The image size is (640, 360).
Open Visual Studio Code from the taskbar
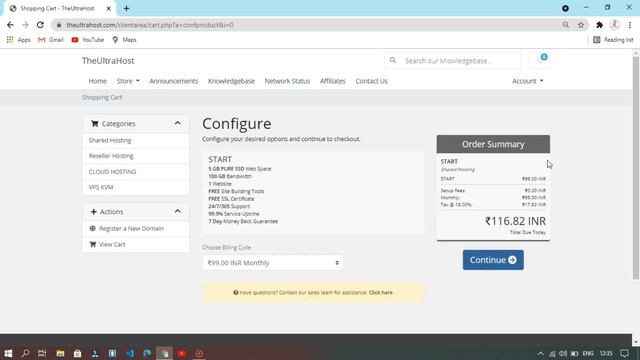coord(130,353)
